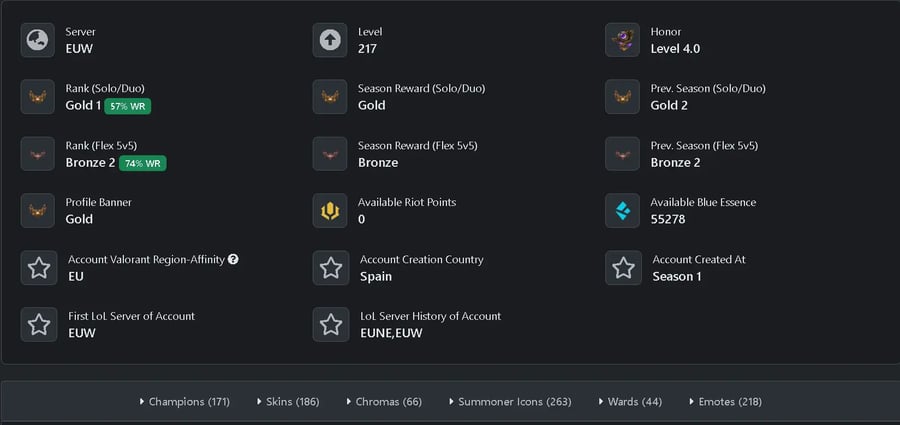Click the Valorant Region-Affinity help icon
This screenshot has width=900, height=425.
(233, 259)
